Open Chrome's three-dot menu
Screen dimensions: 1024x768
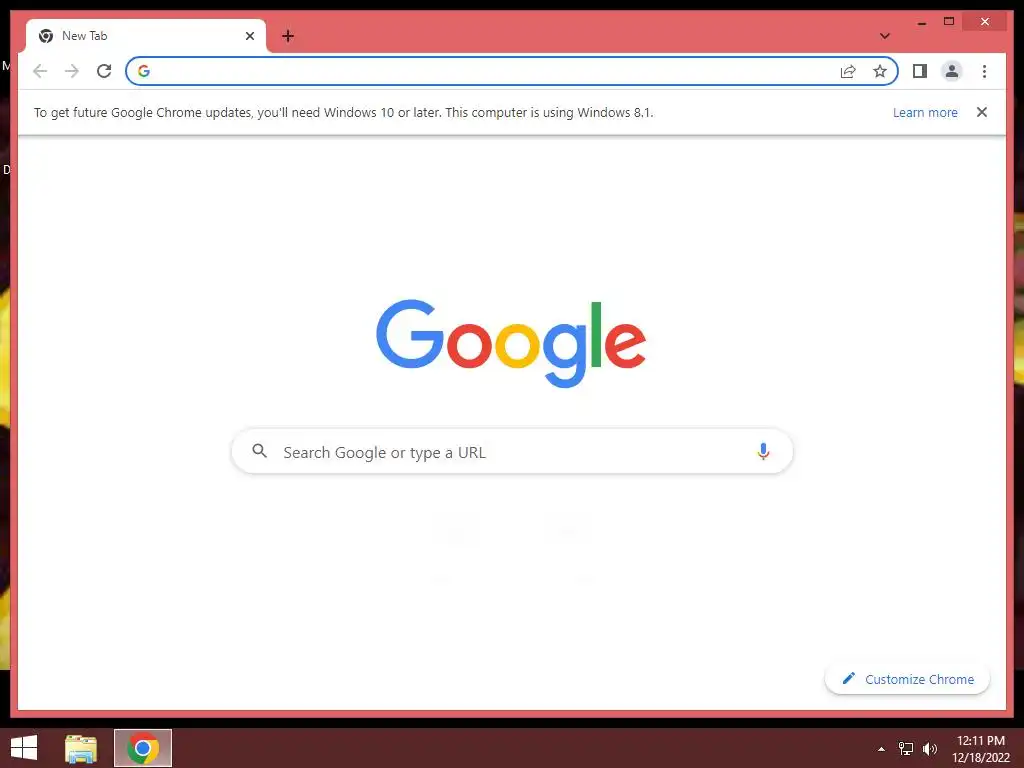tap(984, 71)
